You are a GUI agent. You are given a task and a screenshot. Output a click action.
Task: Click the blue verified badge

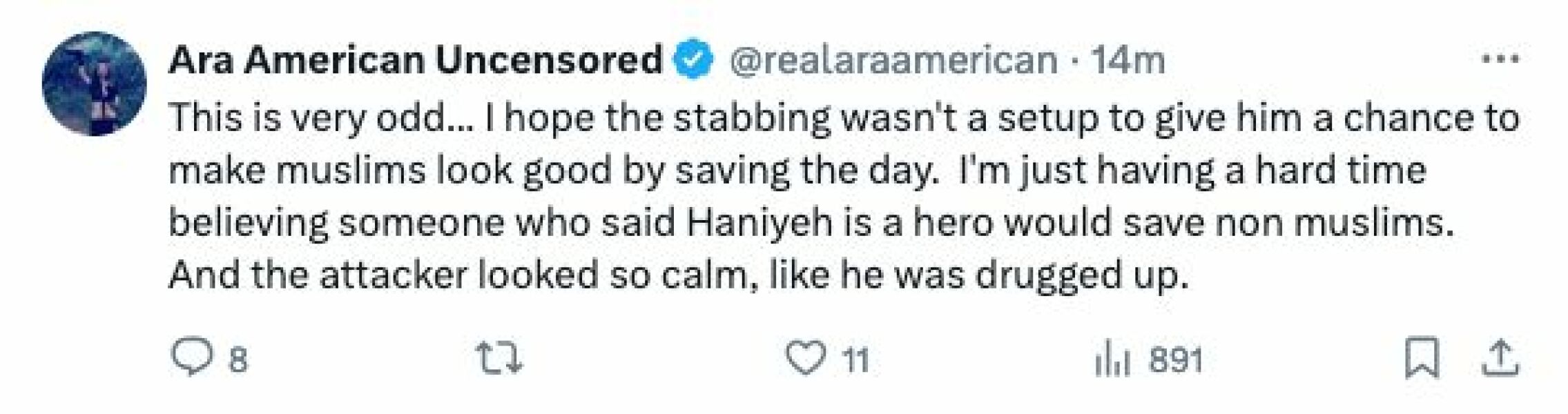tap(693, 61)
